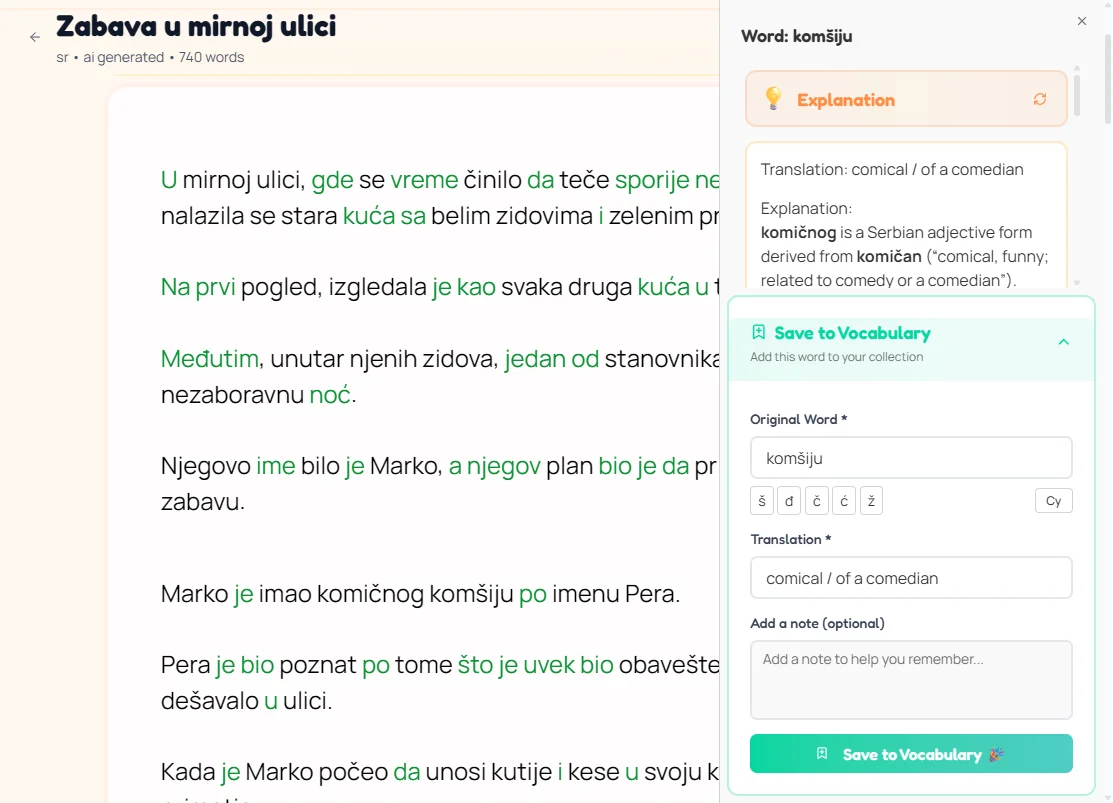The image size is (1113, 803).
Task: Go back using the left arrow icon
Action: pyautogui.click(x=34, y=36)
